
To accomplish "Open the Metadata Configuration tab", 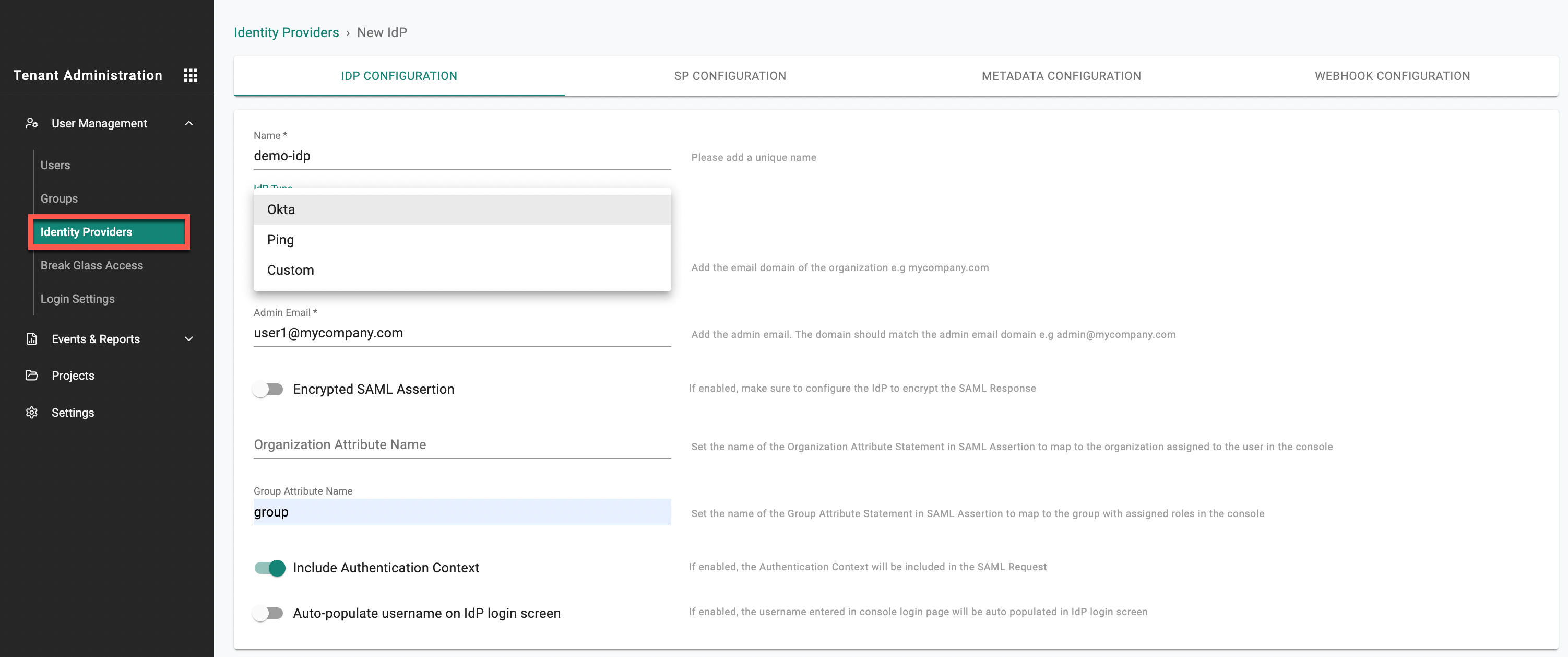I will pyautogui.click(x=1061, y=76).
